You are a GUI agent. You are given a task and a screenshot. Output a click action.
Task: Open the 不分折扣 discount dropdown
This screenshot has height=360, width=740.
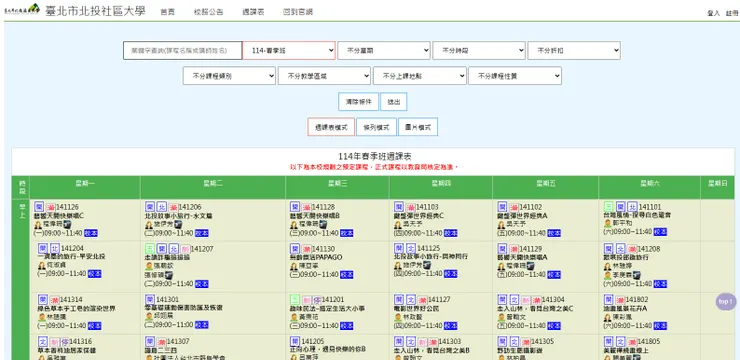click(x=574, y=50)
